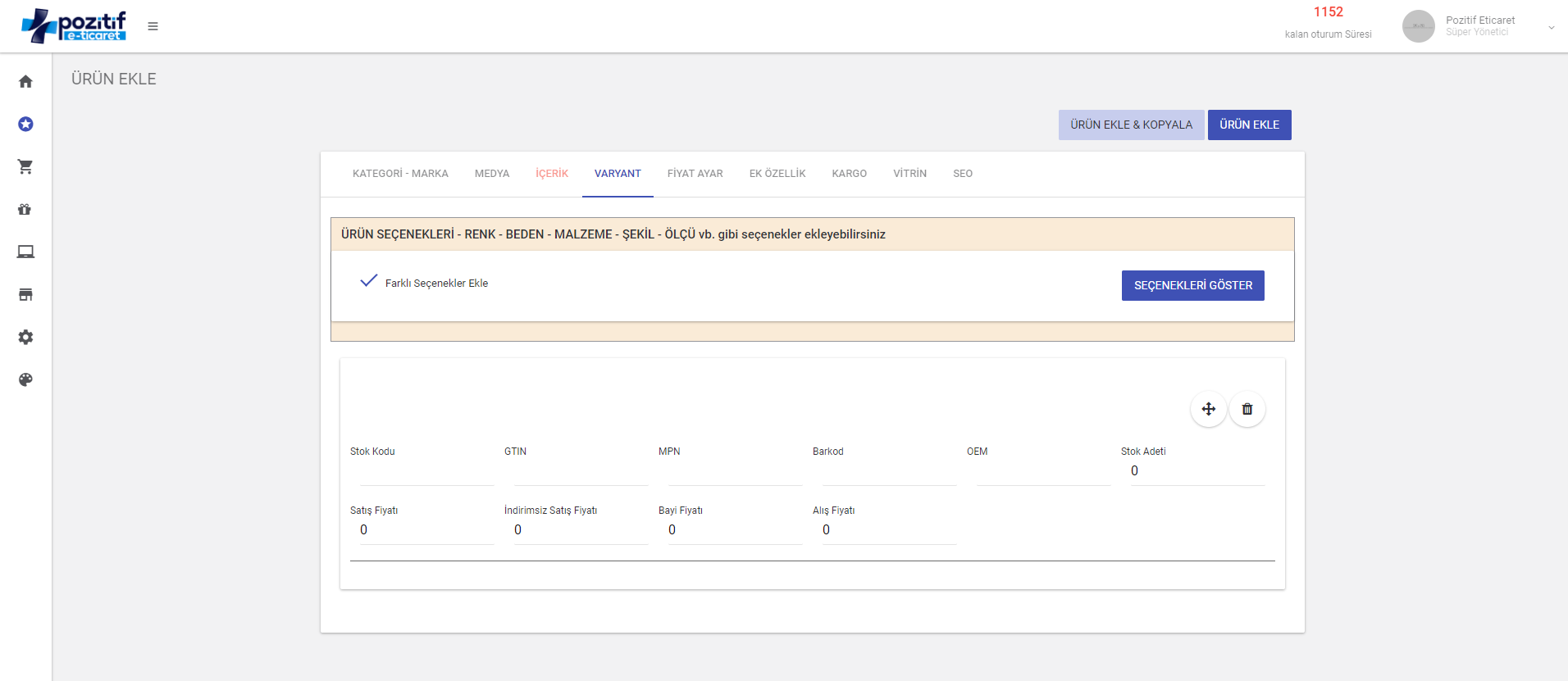Focus the Satış Fiyatı price field
The image size is (1568, 681).
point(426,530)
